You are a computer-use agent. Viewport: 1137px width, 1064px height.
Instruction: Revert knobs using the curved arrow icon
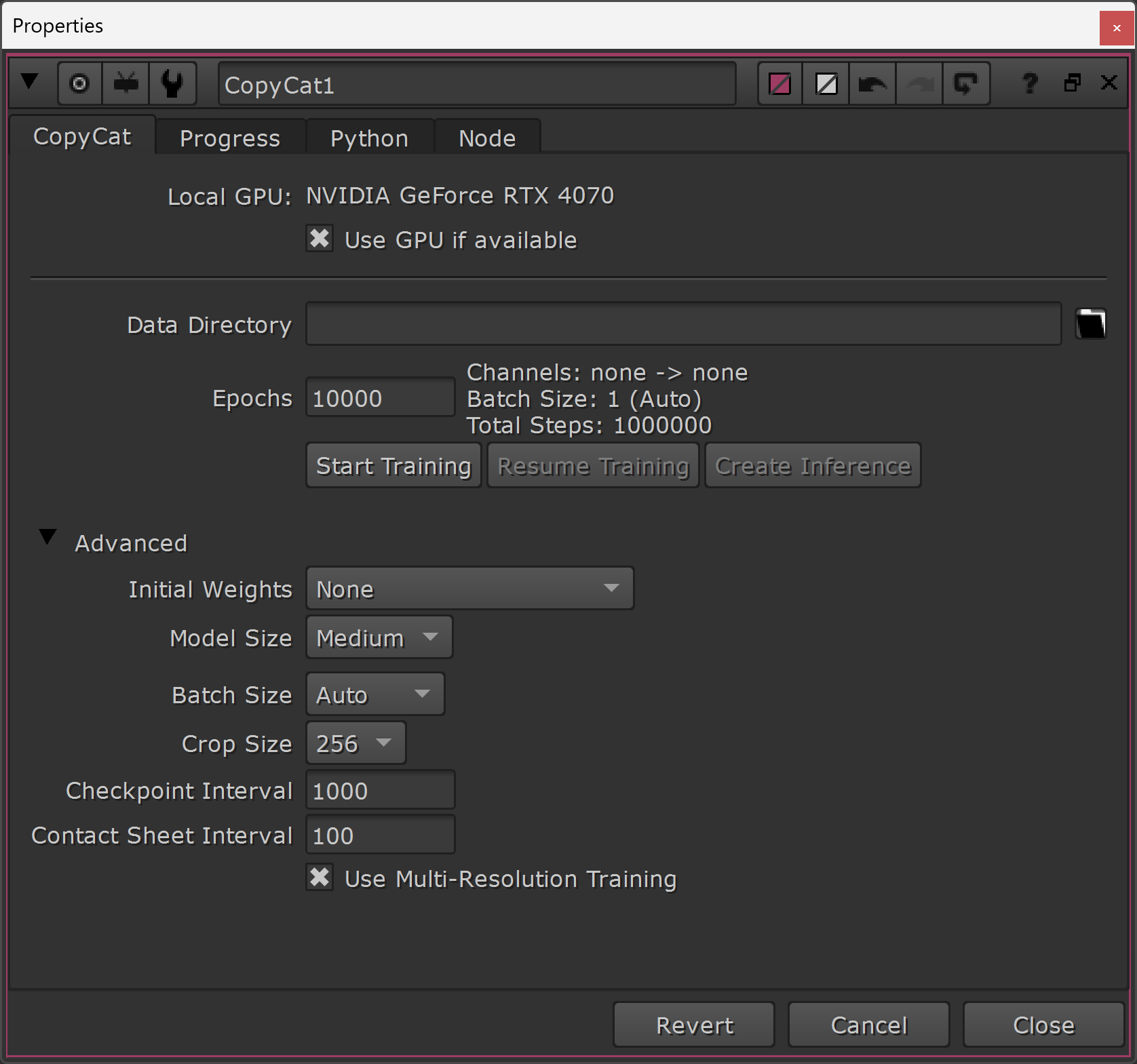click(966, 83)
